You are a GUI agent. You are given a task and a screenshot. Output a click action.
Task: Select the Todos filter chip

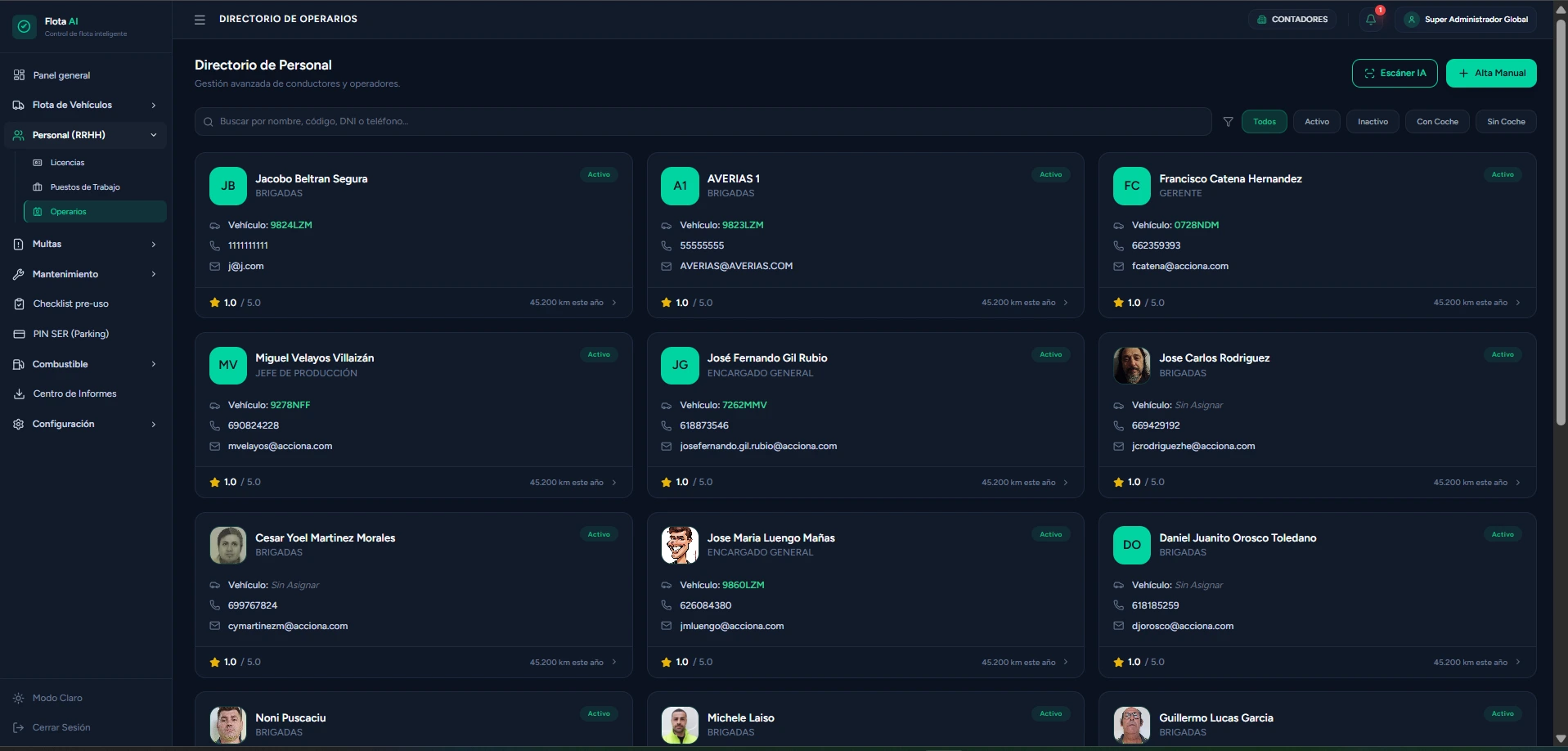[1265, 122]
